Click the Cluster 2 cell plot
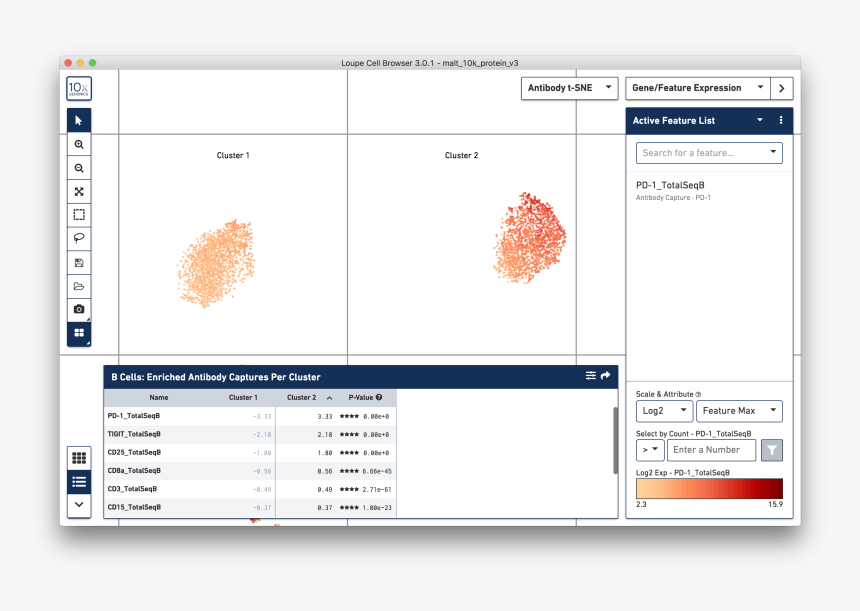 pyautogui.click(x=529, y=237)
